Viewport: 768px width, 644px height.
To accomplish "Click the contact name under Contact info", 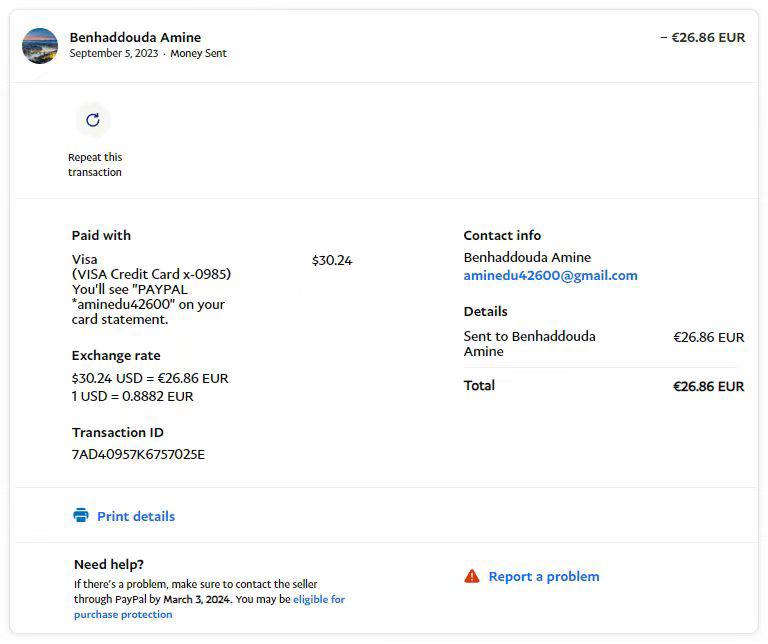I will click(527, 257).
